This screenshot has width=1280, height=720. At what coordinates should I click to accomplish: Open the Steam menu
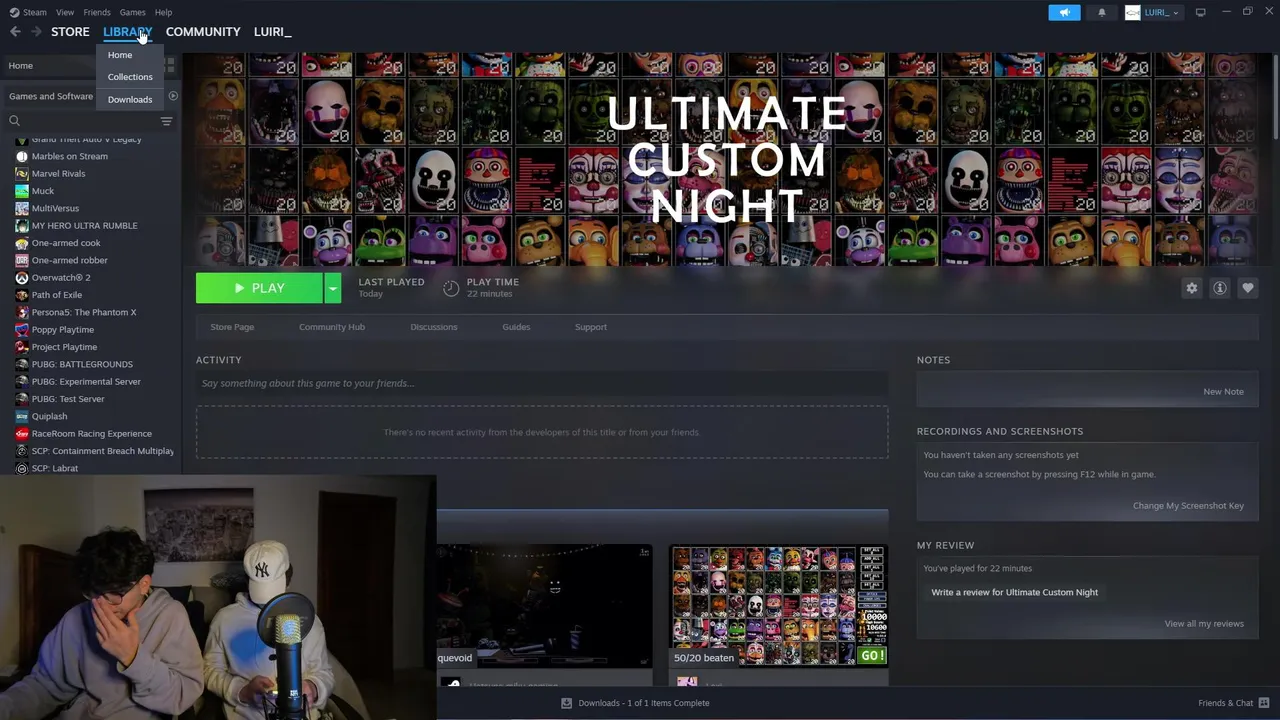pyautogui.click(x=35, y=12)
